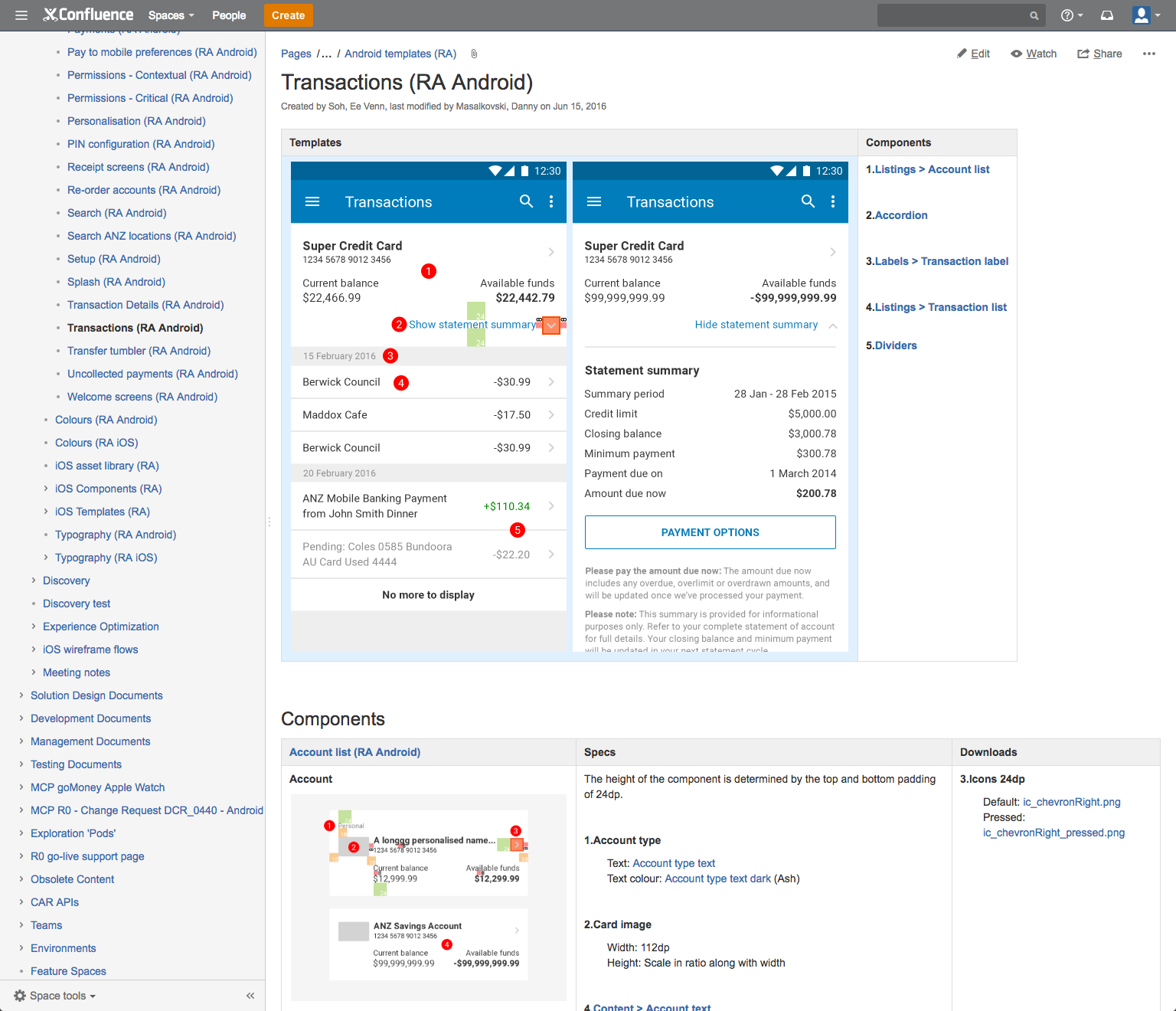This screenshot has height=1011, width=1176.
Task: Click the Transactions templates mockup image
Action: [570, 407]
